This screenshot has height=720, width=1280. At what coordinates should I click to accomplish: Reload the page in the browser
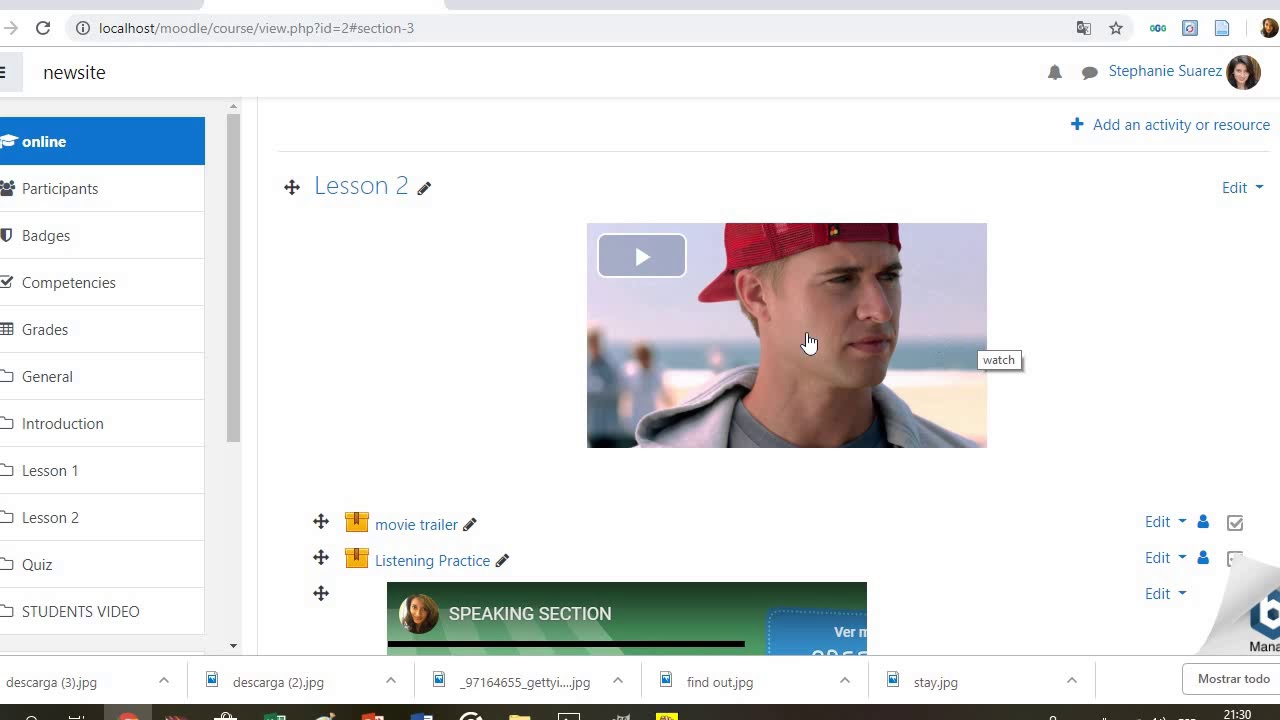[43, 28]
